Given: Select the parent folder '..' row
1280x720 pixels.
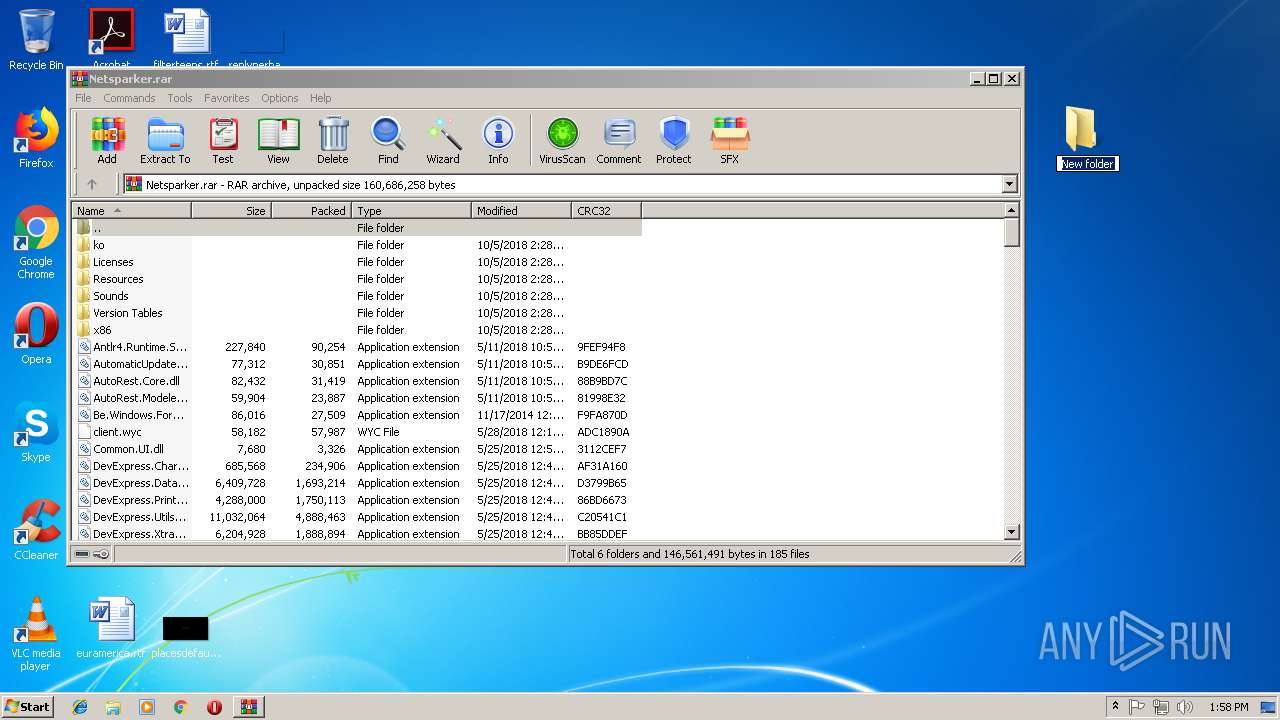Looking at the screenshot, I should [x=357, y=228].
